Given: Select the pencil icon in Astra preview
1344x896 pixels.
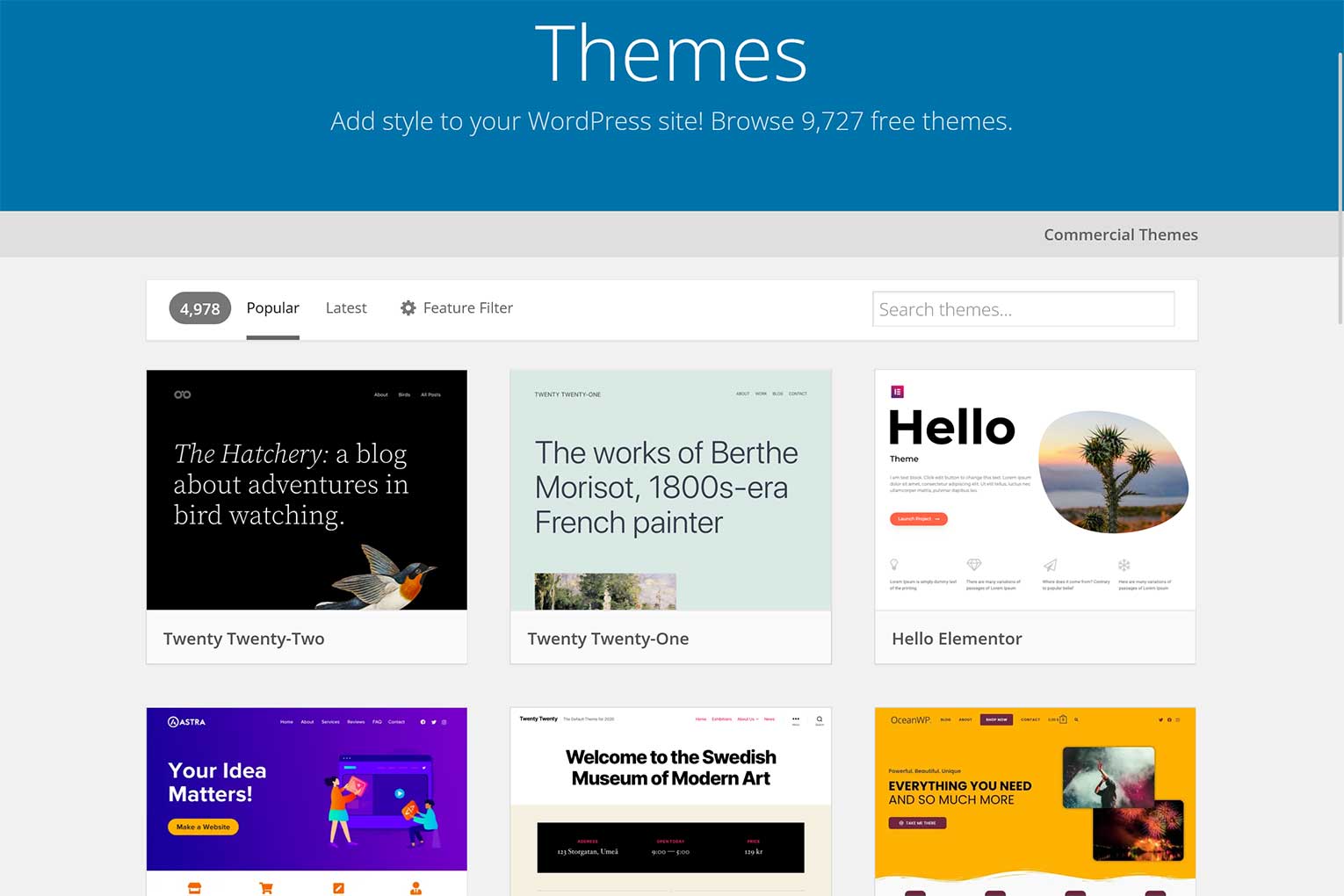Looking at the screenshot, I should (x=339, y=888).
